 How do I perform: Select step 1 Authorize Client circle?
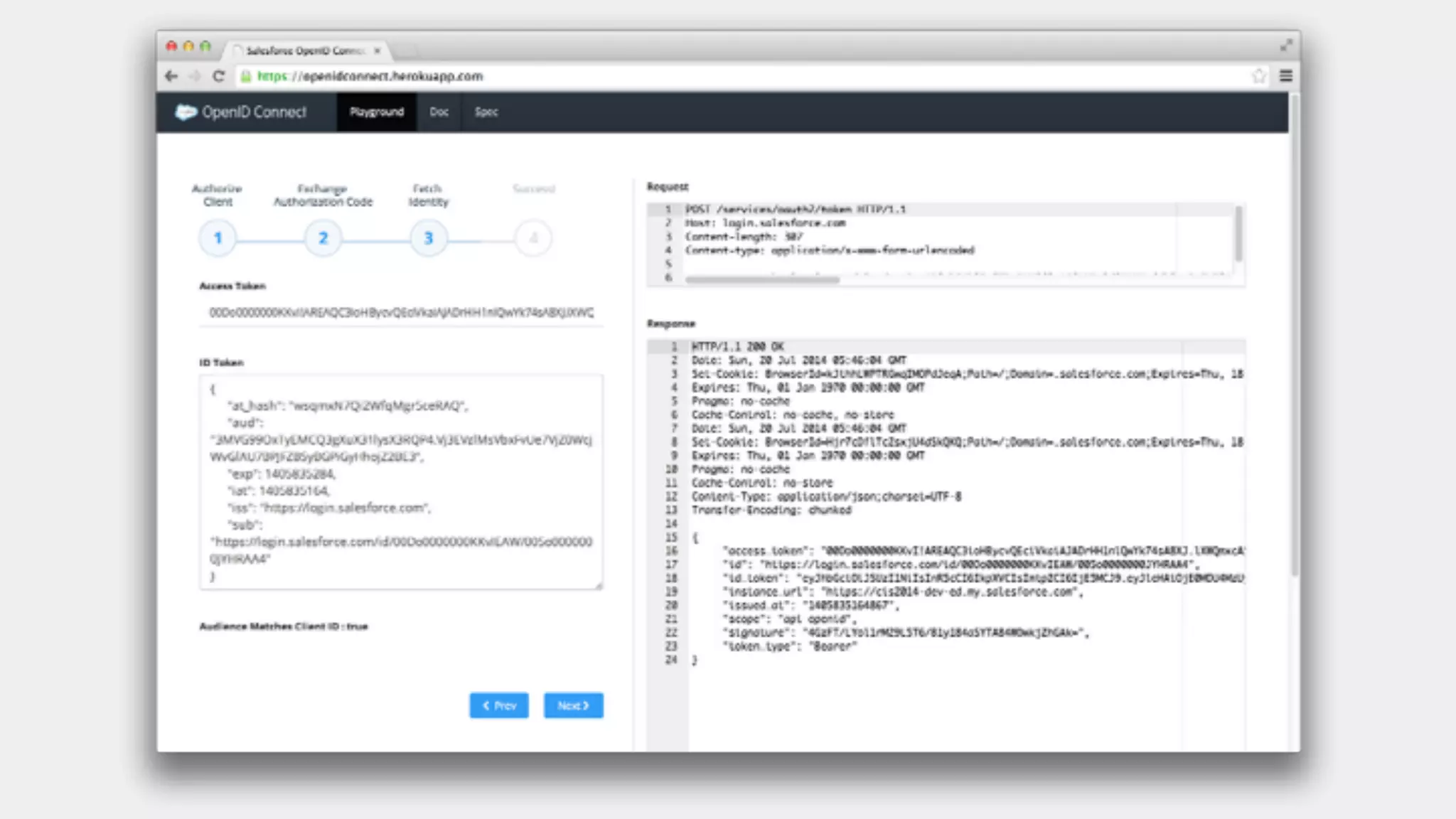(218, 238)
